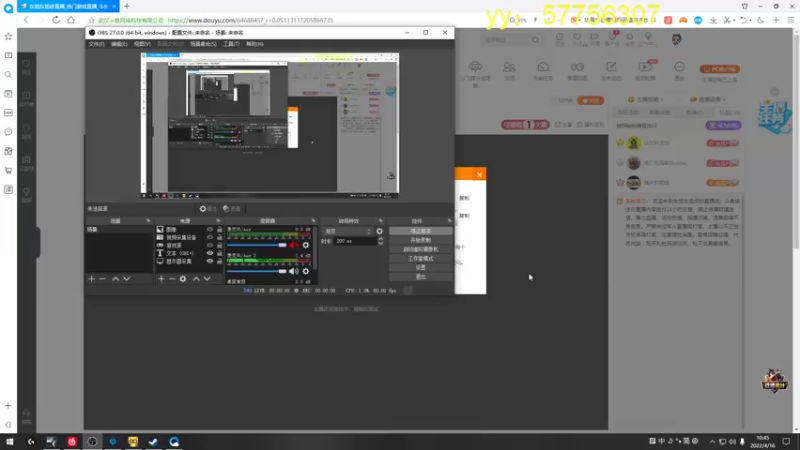Pop out the Audio Mixer dock panel icon

click(x=313, y=221)
